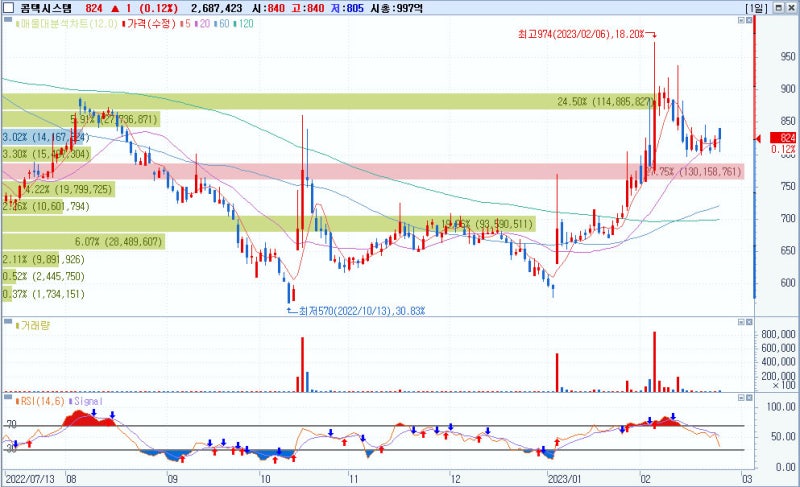Collapse the 거래량 volume pane
The width and height of the screenshot is (800, 487).
pos(741,322)
